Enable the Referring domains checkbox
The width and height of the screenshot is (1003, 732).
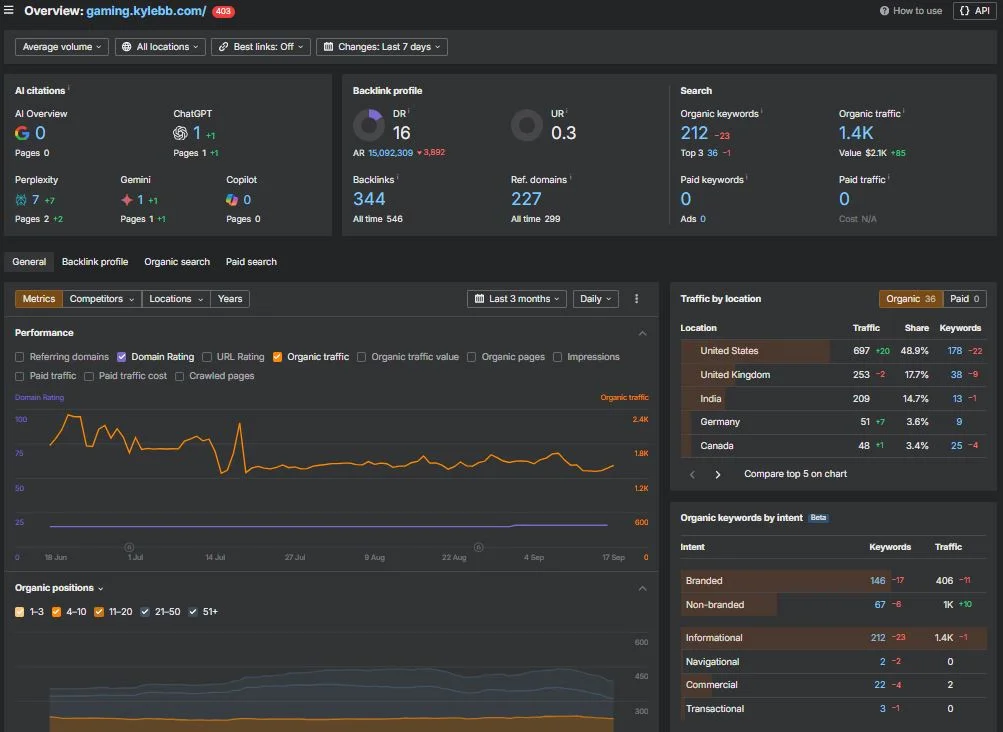click(x=20, y=357)
